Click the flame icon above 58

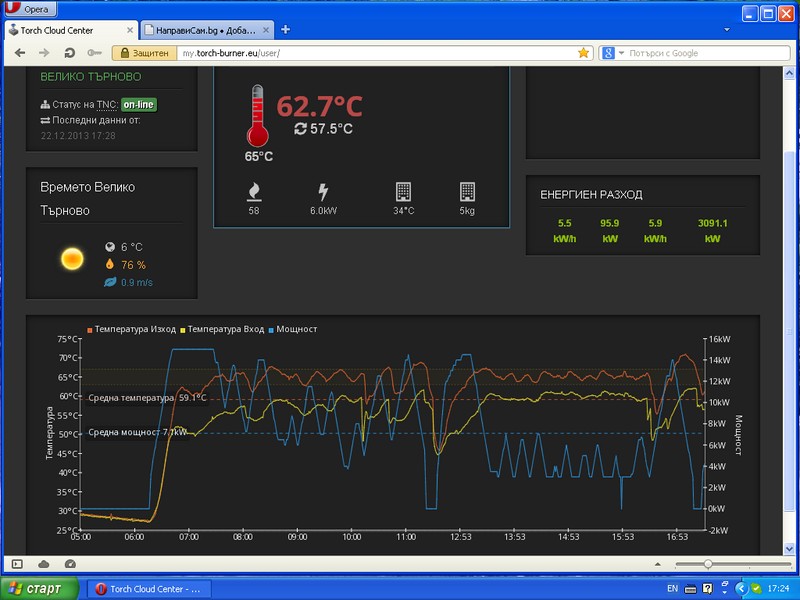point(254,191)
